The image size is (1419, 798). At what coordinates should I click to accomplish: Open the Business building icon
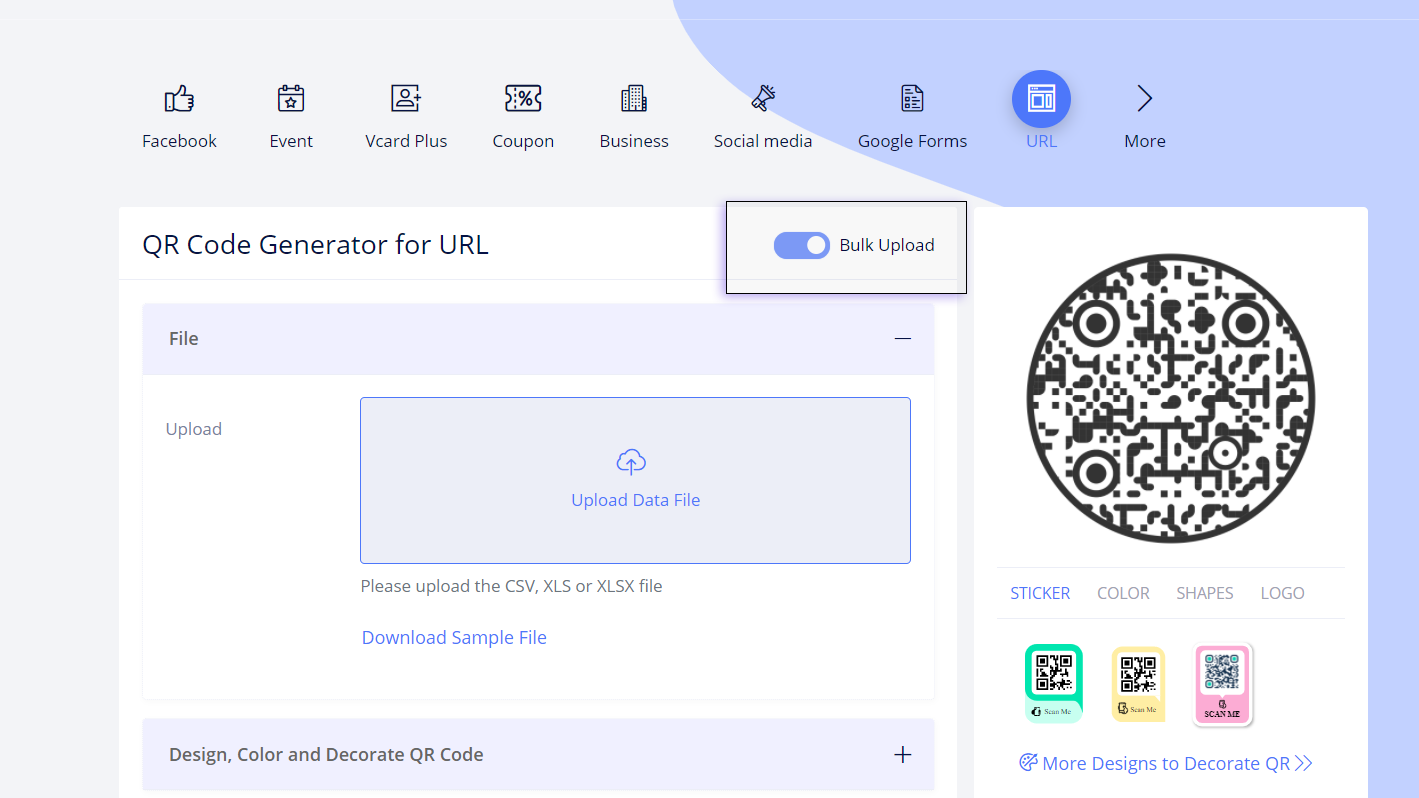[x=634, y=99]
